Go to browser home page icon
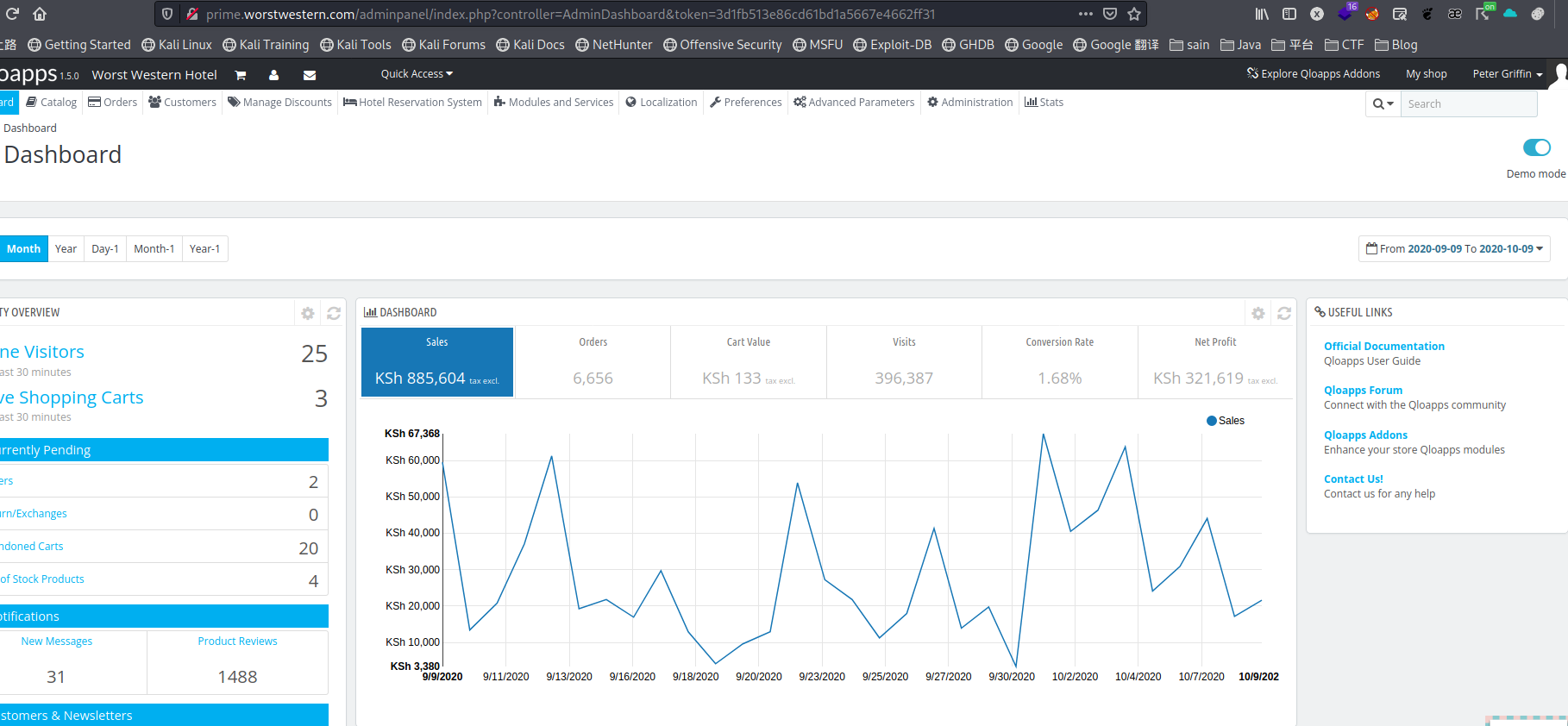 point(40,14)
